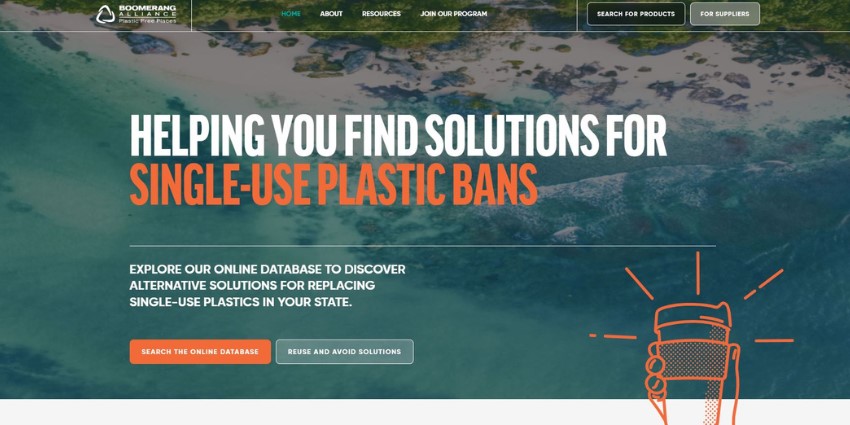
Task: Click the Boomerang Alliance wordmark text
Action: point(147,10)
